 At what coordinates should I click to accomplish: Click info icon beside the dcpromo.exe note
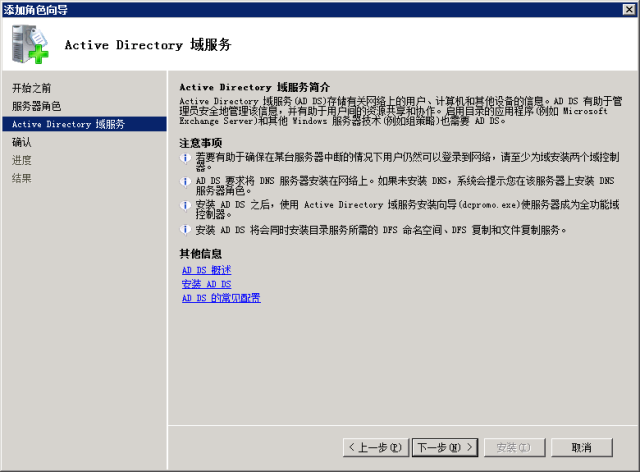[185, 205]
